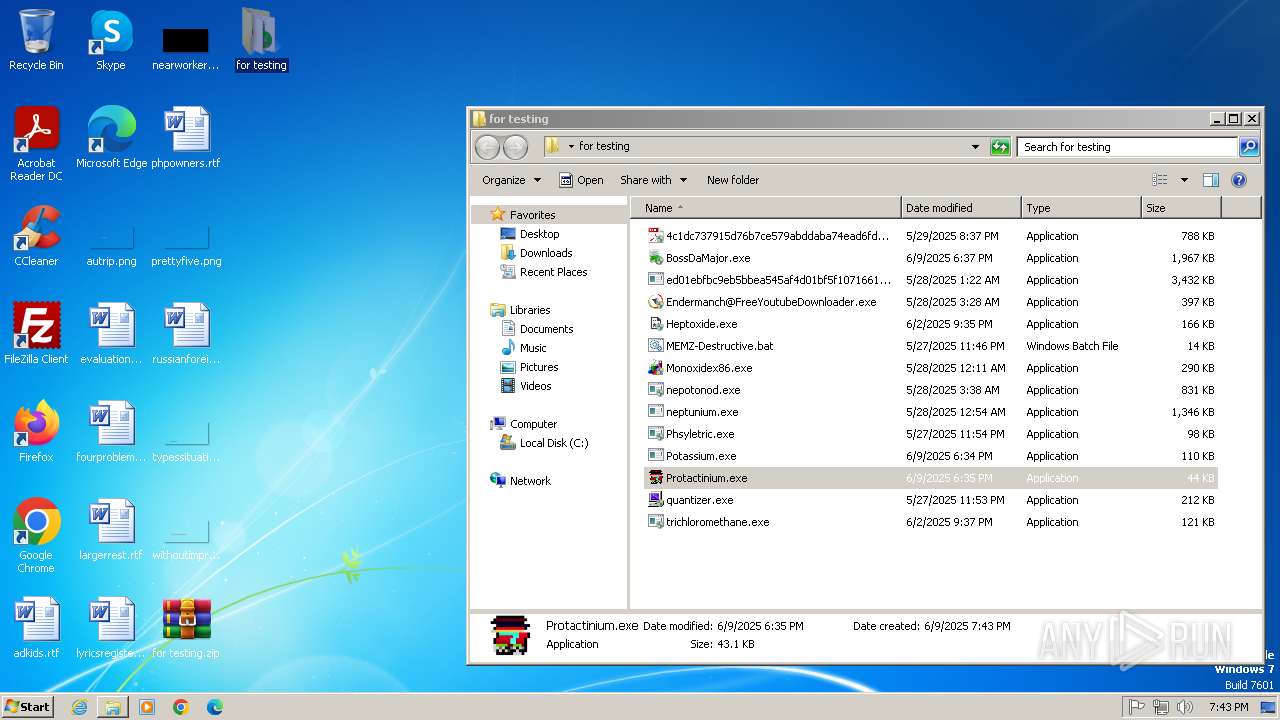Open Videos library in navigation pane
Screen dimensions: 1280x720
pos(535,386)
